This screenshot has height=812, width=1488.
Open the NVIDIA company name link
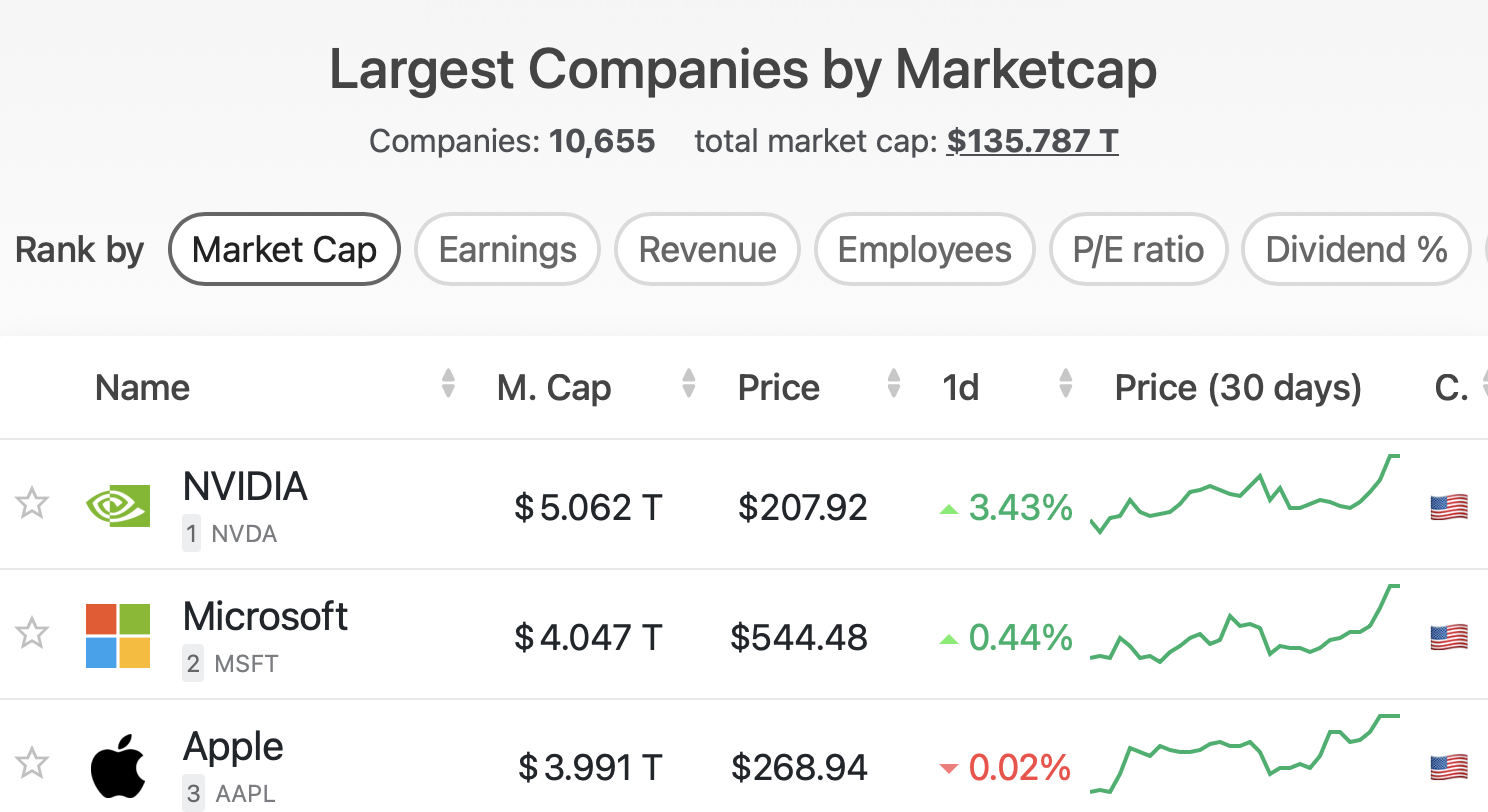pyautogui.click(x=245, y=487)
